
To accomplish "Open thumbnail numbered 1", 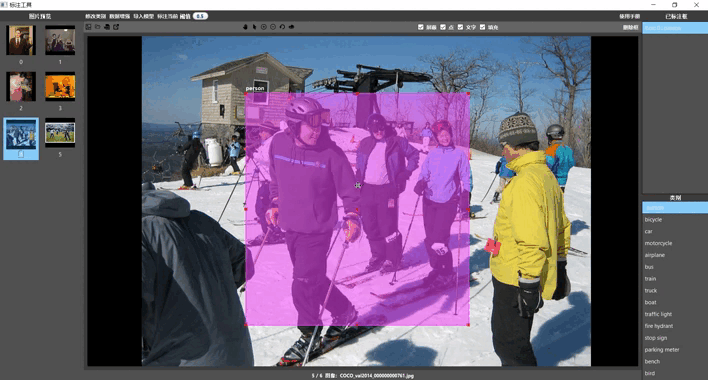I will coord(60,40).
